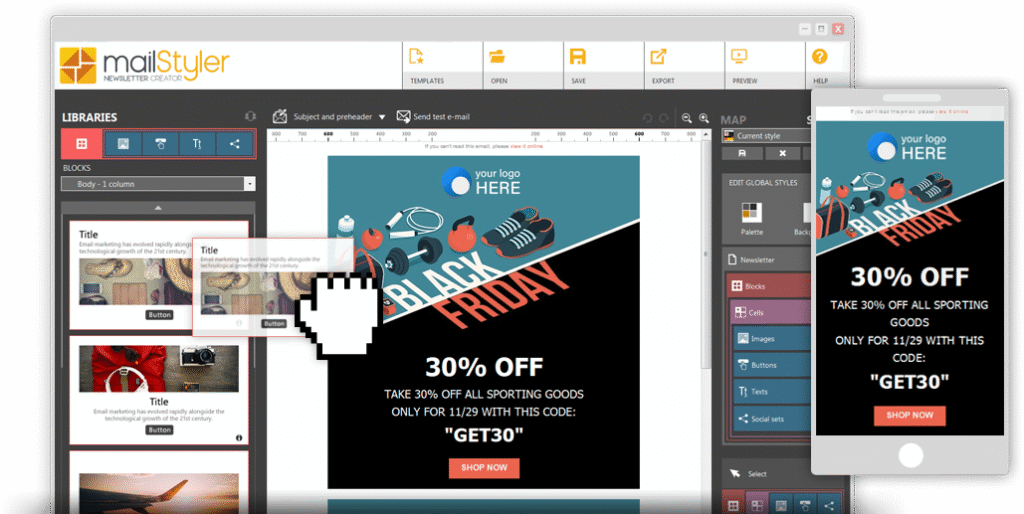Select the Blocks library tab
Image resolution: width=1024 pixels, height=514 pixels.
pyautogui.click(x=81, y=144)
